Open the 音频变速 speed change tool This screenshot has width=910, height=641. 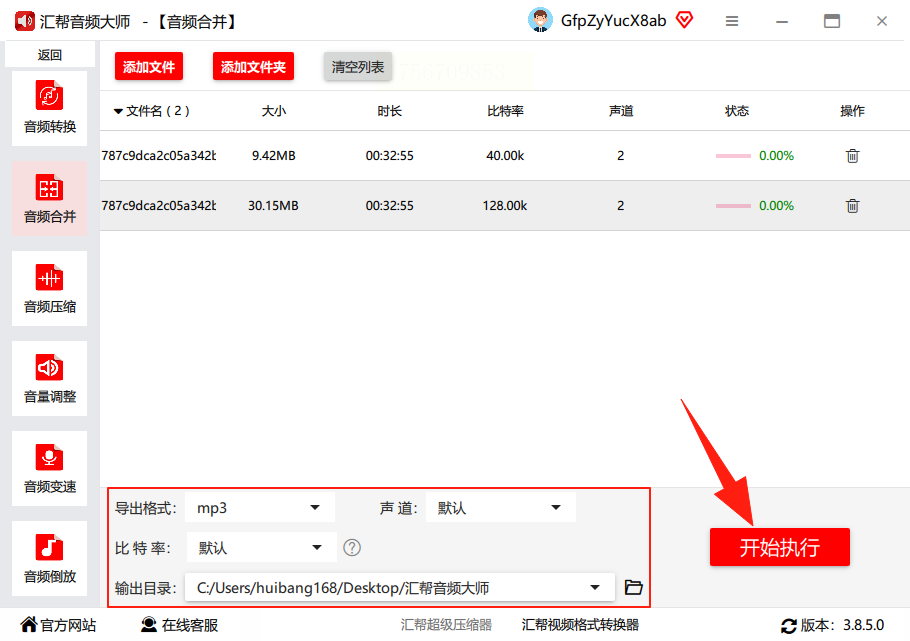(x=49, y=469)
